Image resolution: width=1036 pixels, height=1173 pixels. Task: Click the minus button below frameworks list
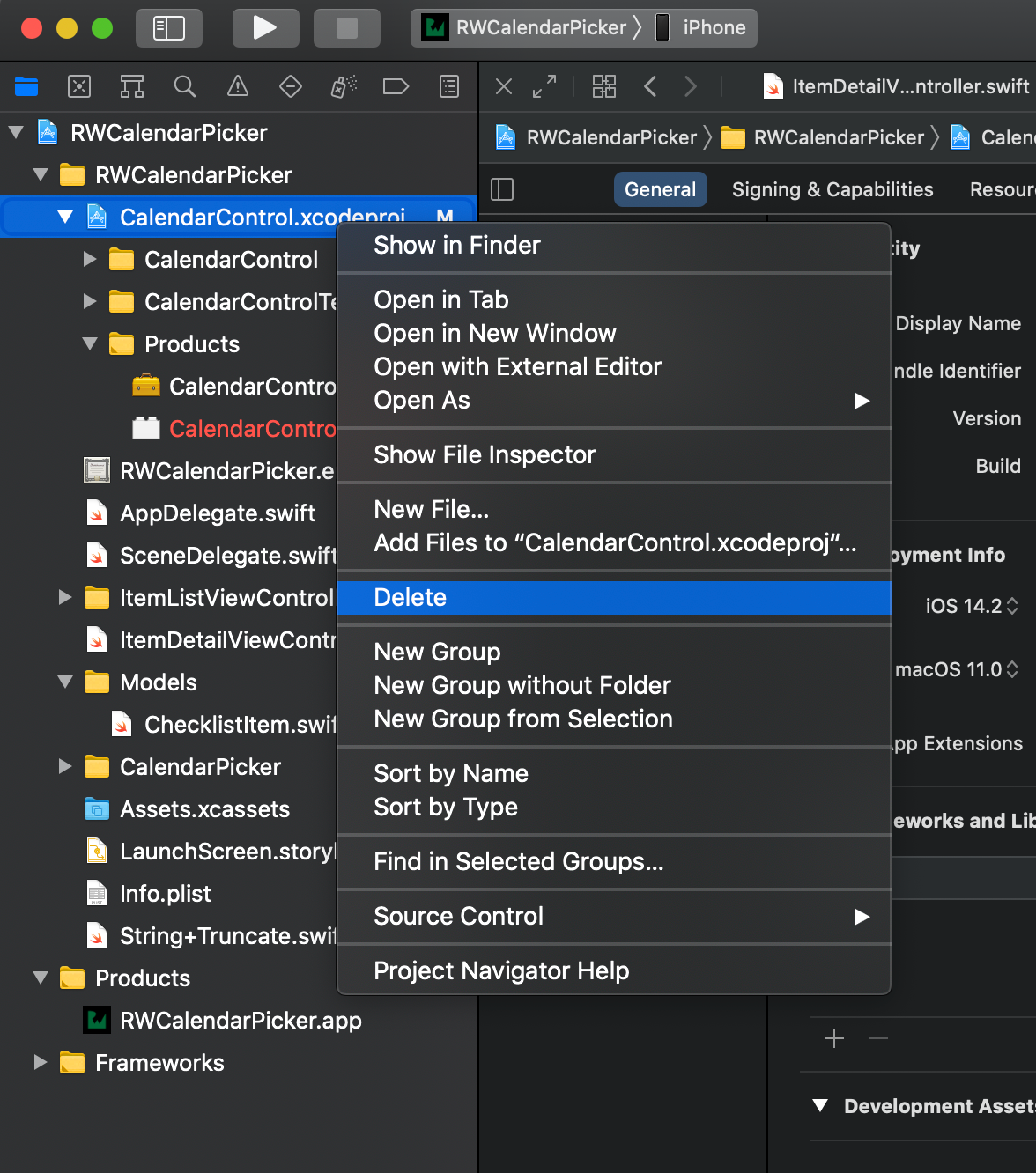(878, 1039)
